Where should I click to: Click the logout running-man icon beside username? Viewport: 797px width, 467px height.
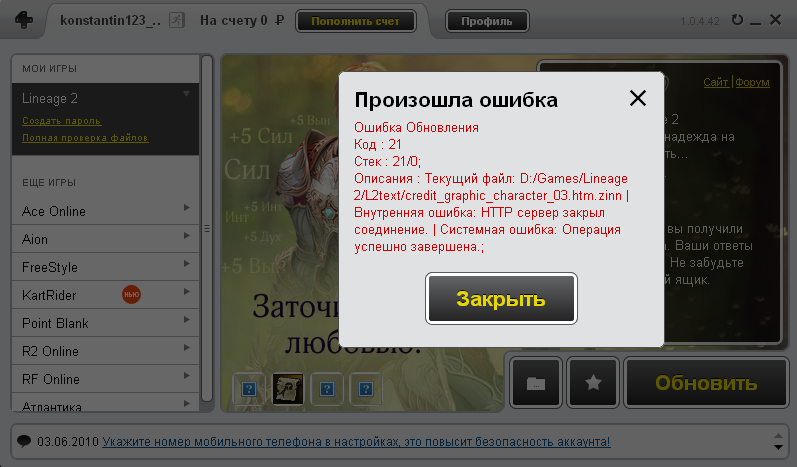click(177, 20)
